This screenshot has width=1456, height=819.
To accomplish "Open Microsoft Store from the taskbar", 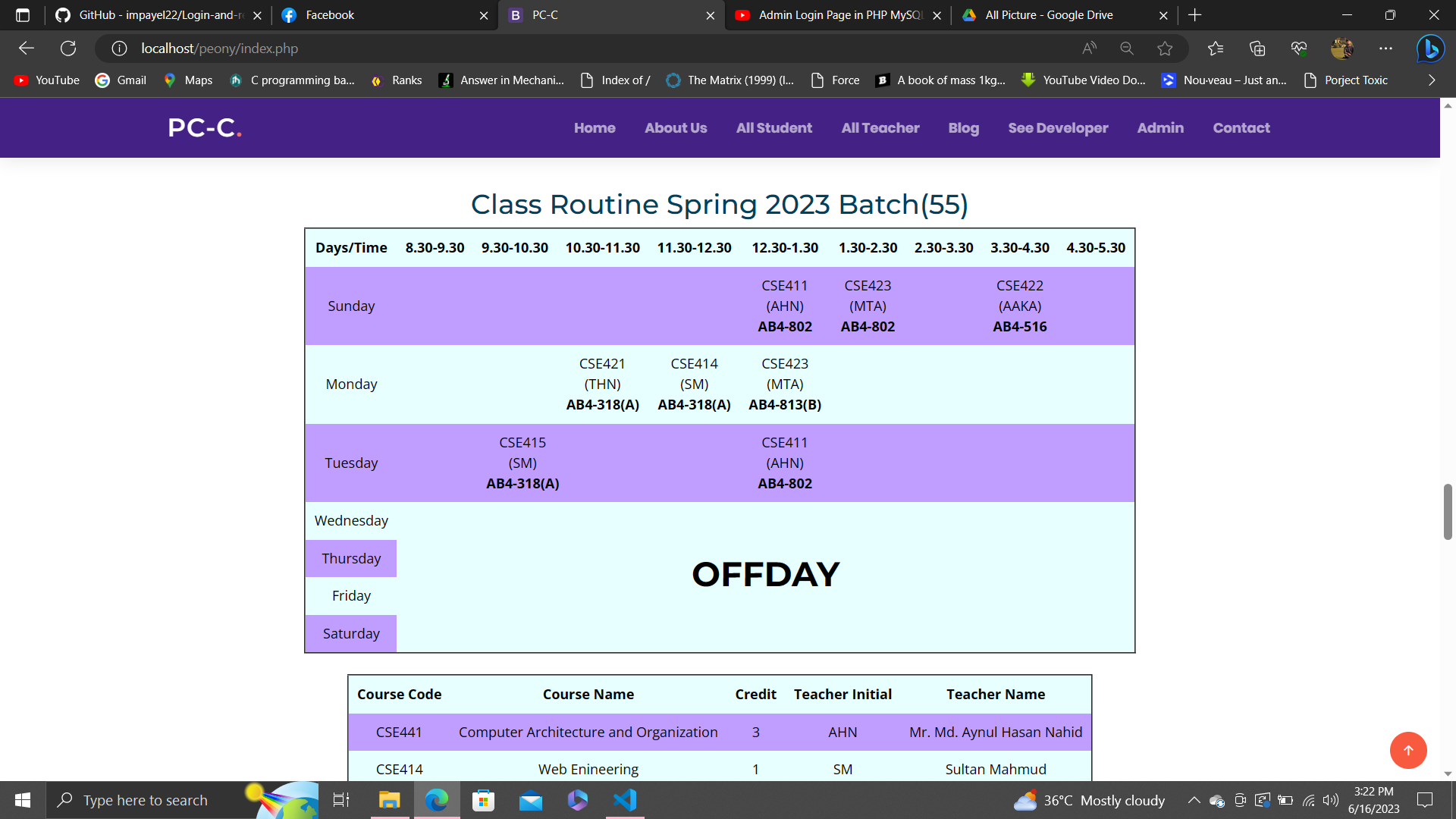I will [x=483, y=800].
